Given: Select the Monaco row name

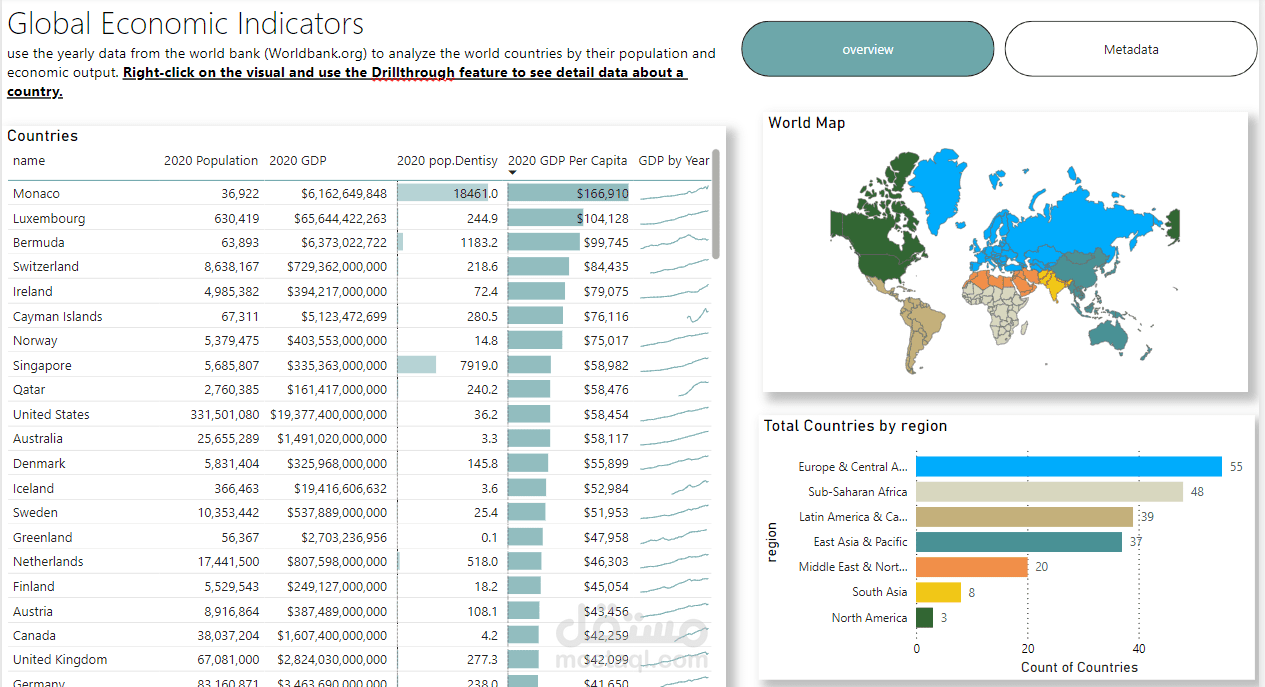Looking at the screenshot, I should [36, 194].
